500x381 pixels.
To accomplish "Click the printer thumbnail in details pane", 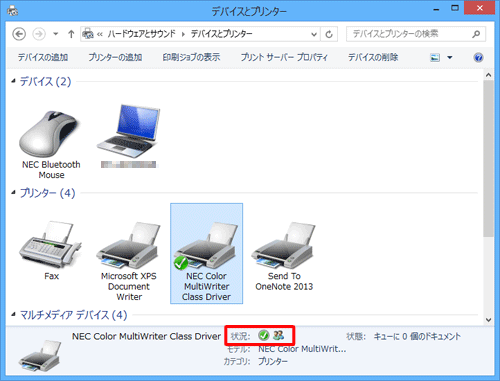I will (41, 356).
